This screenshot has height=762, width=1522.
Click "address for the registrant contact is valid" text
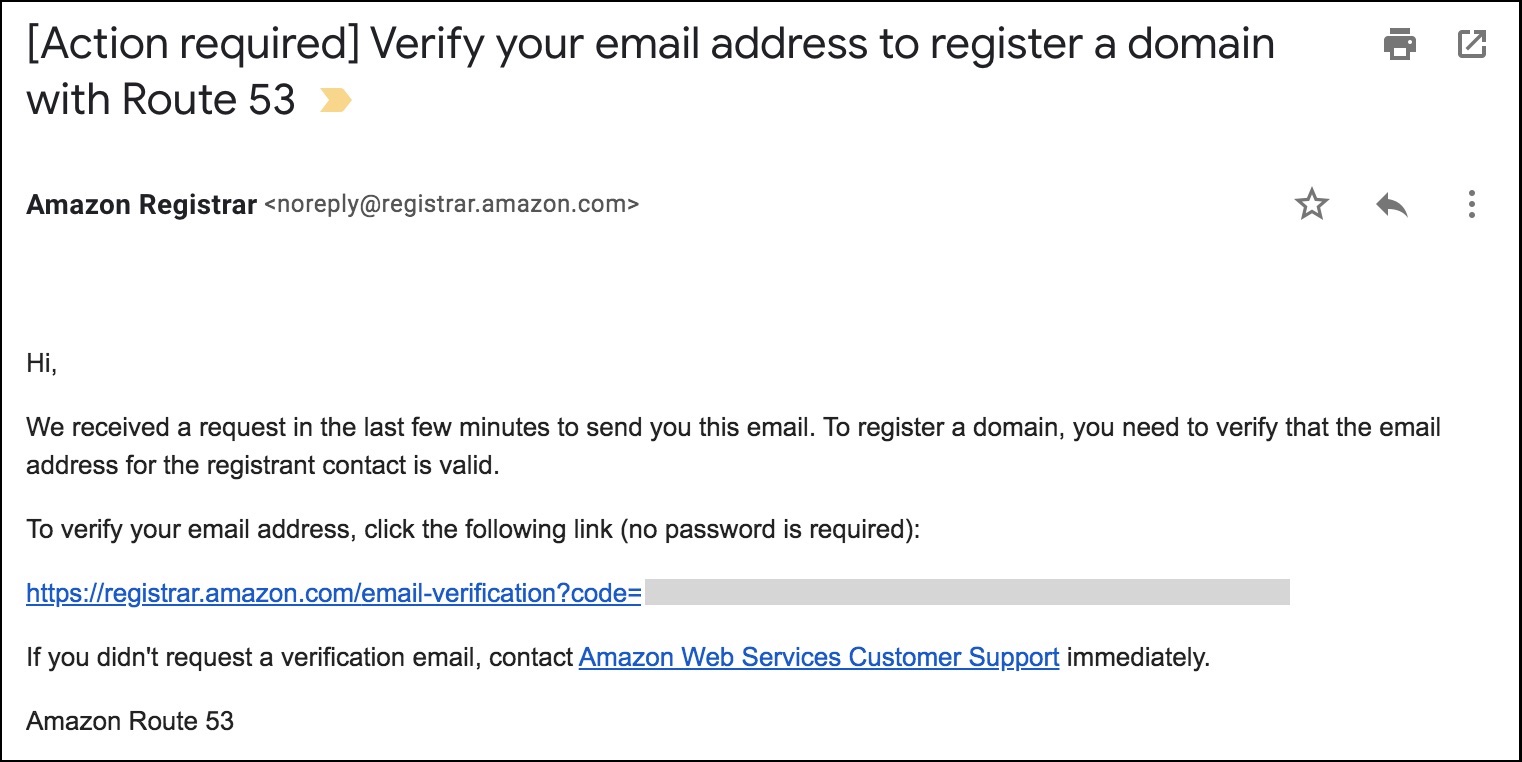pyautogui.click(x=262, y=467)
